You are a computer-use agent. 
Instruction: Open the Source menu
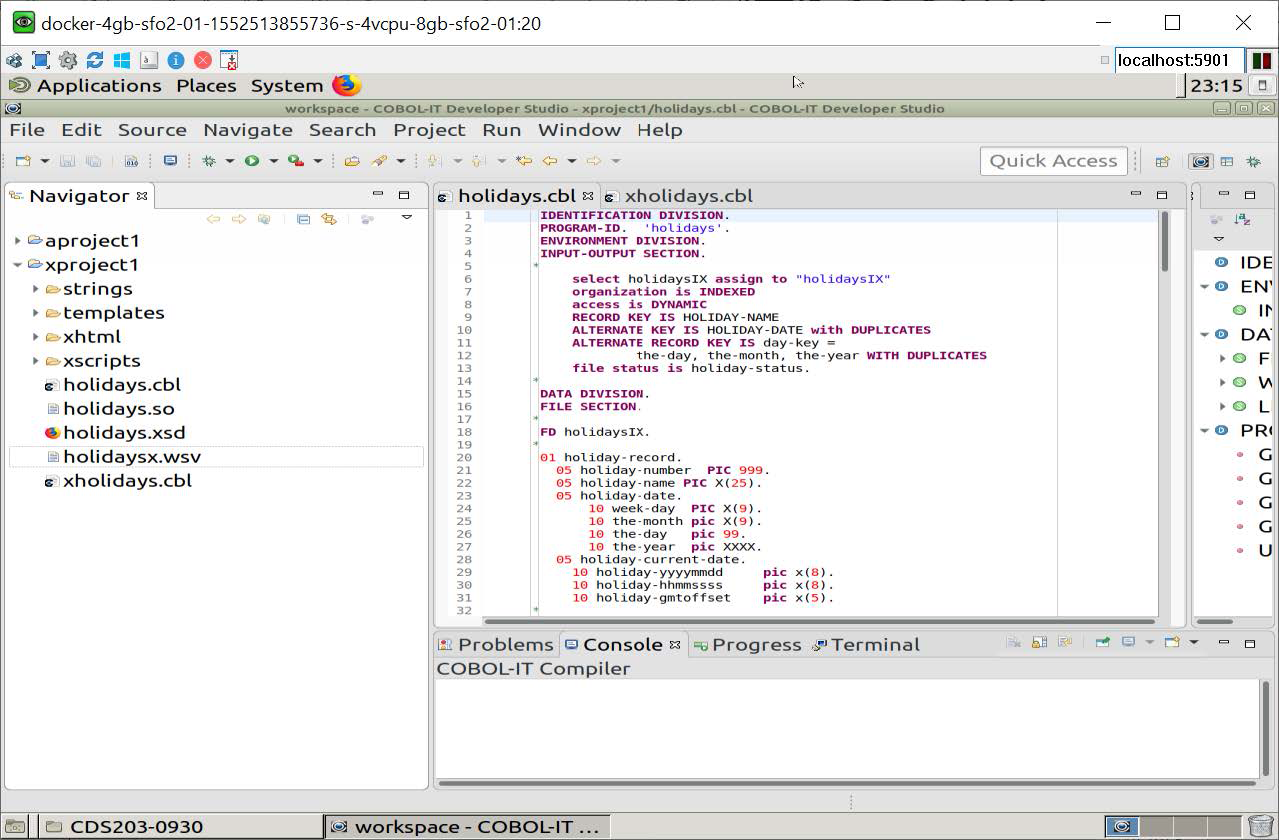click(152, 130)
